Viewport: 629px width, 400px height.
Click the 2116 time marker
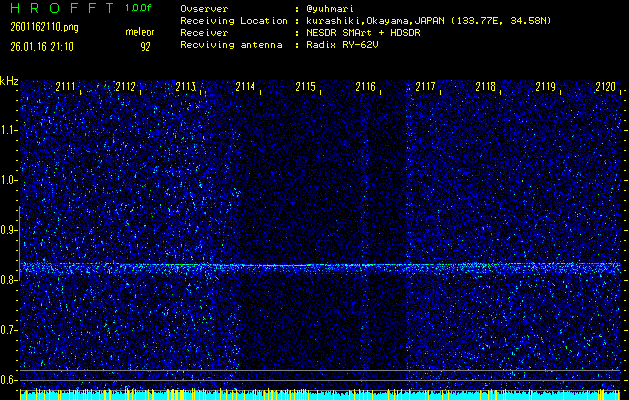point(365,87)
